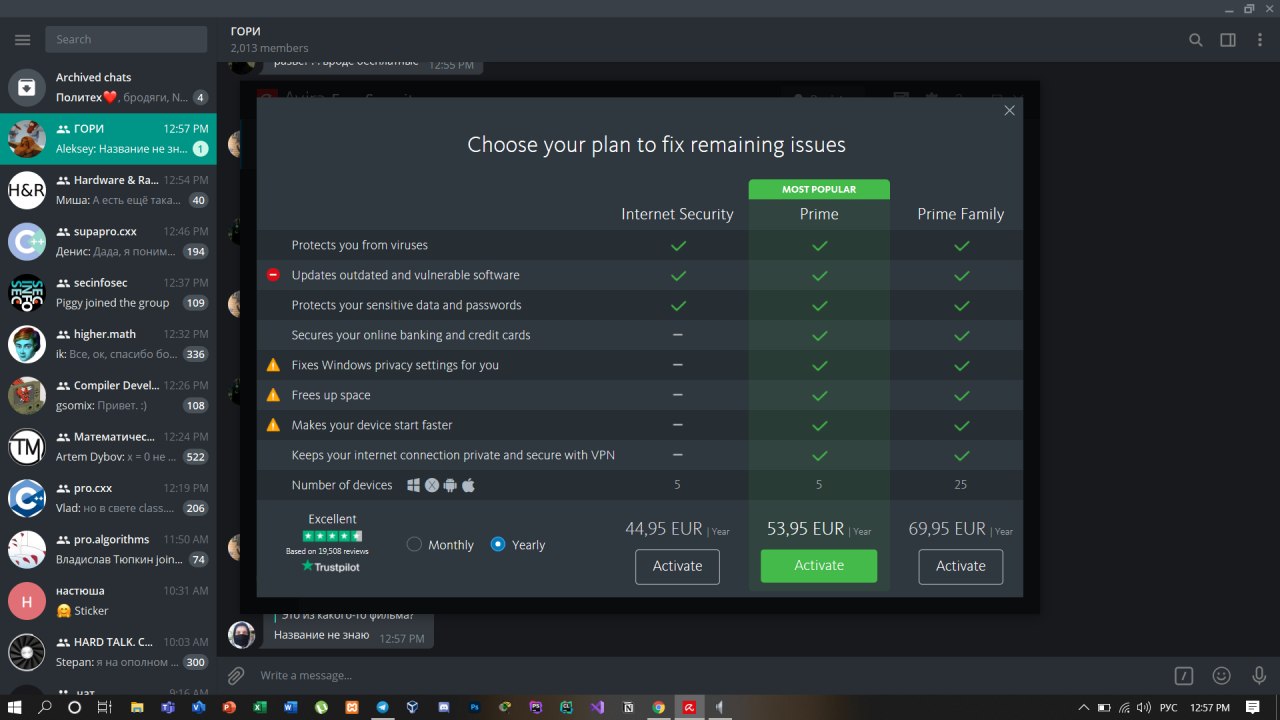
Task: Switch the РУС input language
Action: tap(1168, 707)
